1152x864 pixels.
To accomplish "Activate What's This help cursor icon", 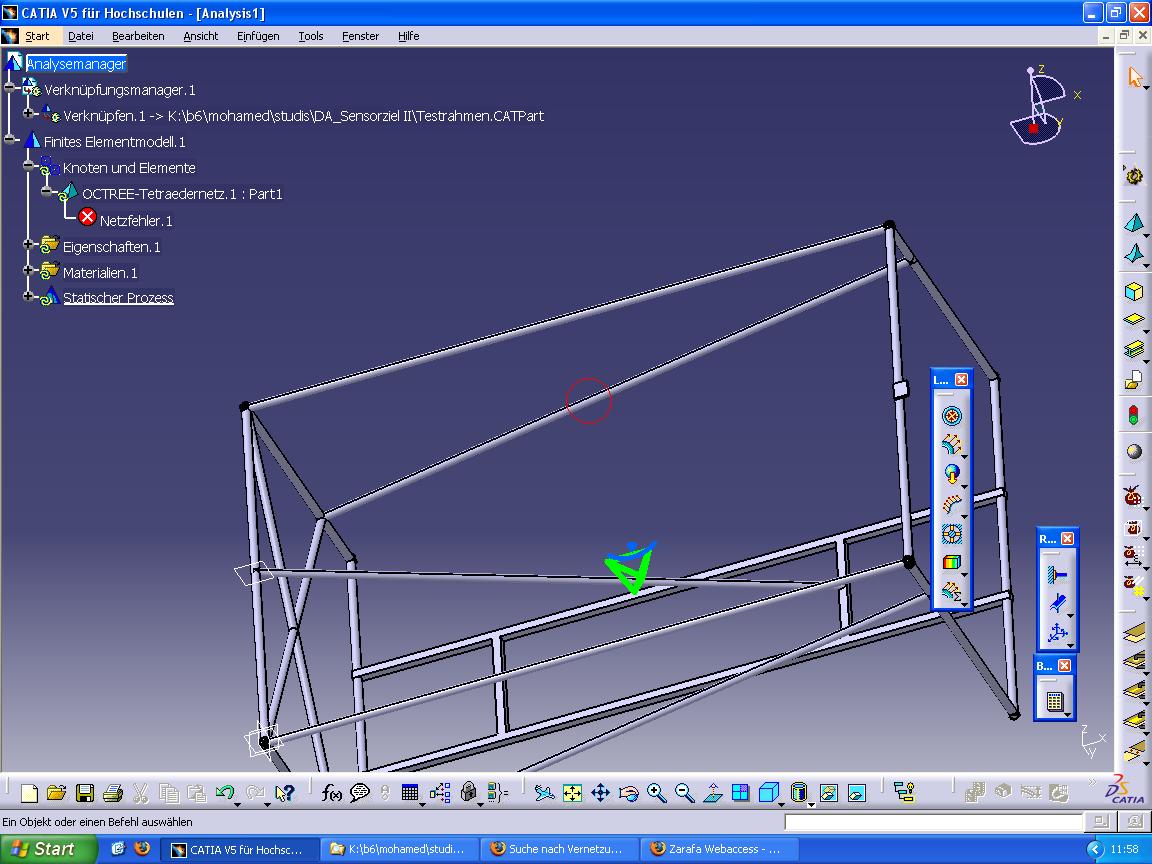I will 284,793.
